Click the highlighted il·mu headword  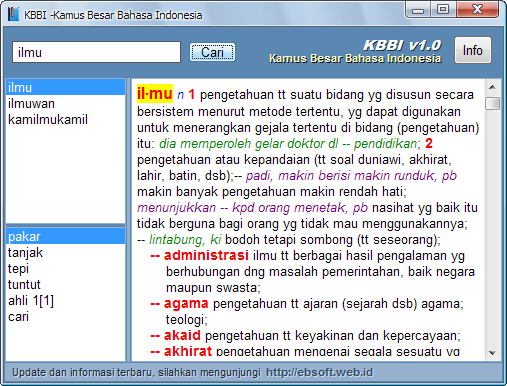point(155,94)
